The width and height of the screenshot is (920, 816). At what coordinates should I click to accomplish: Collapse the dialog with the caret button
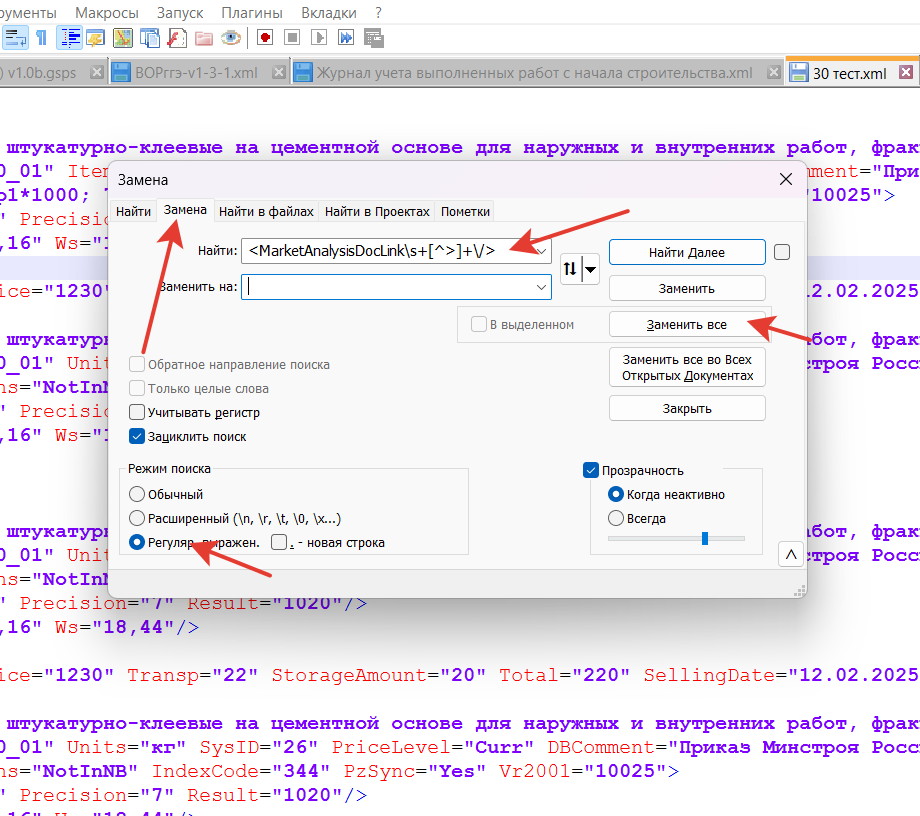pyautogui.click(x=790, y=554)
